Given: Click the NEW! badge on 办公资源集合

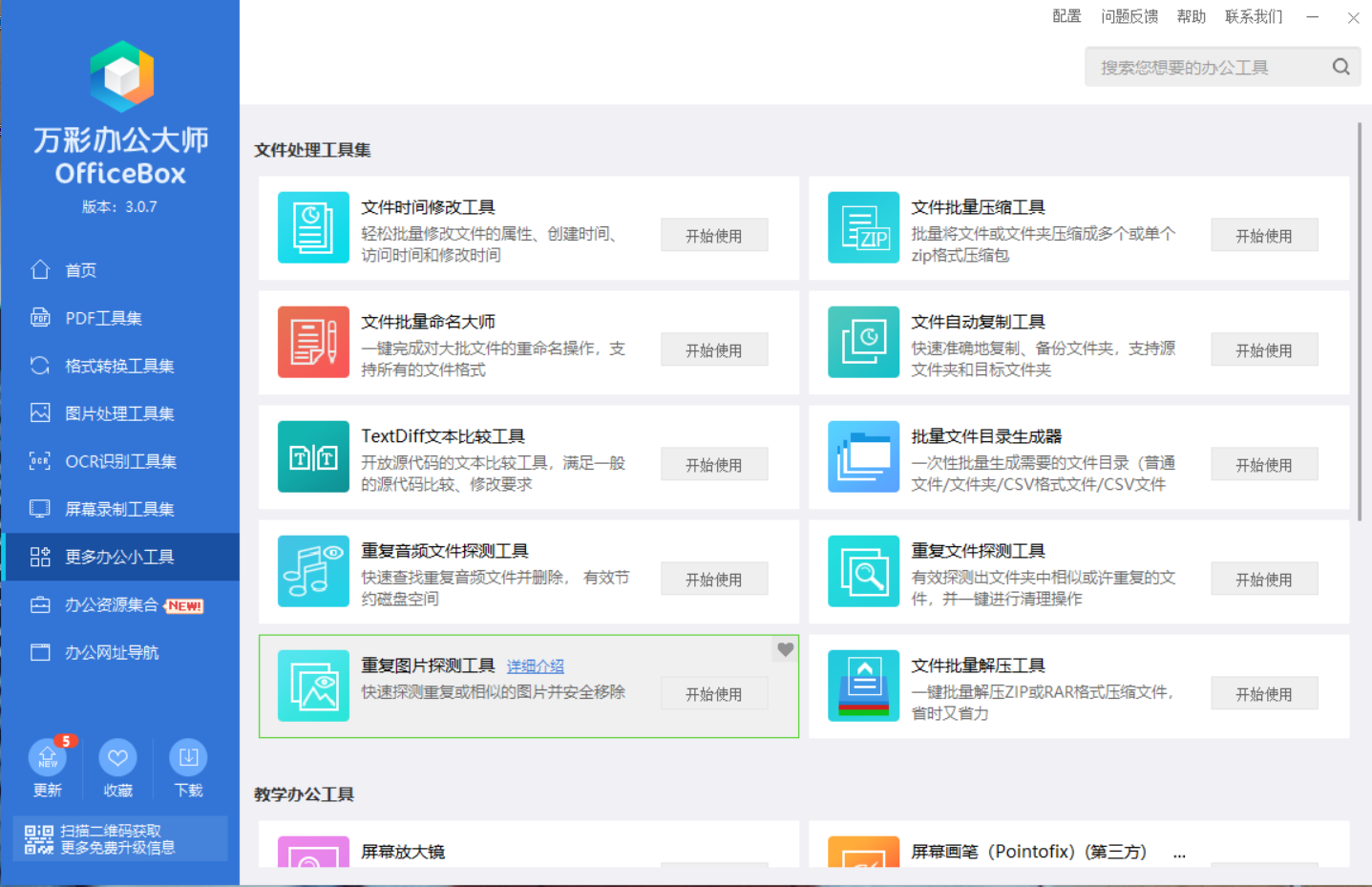Looking at the screenshot, I should tap(183, 605).
